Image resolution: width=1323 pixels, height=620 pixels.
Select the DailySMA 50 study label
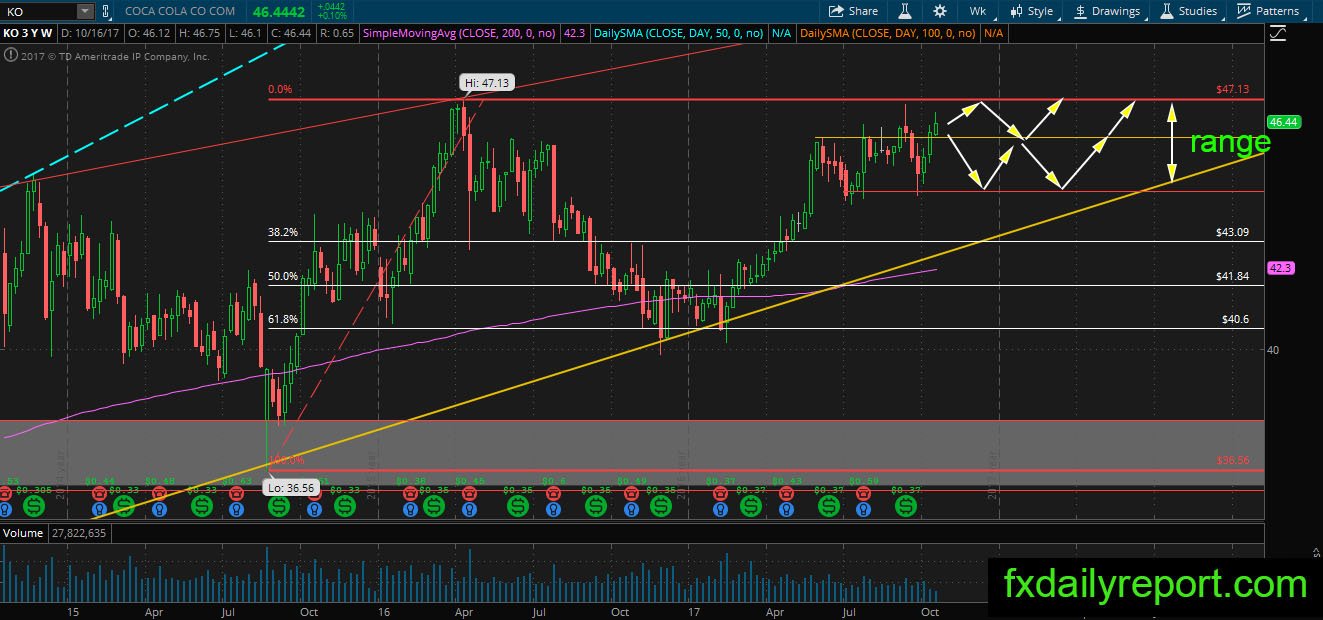(679, 33)
